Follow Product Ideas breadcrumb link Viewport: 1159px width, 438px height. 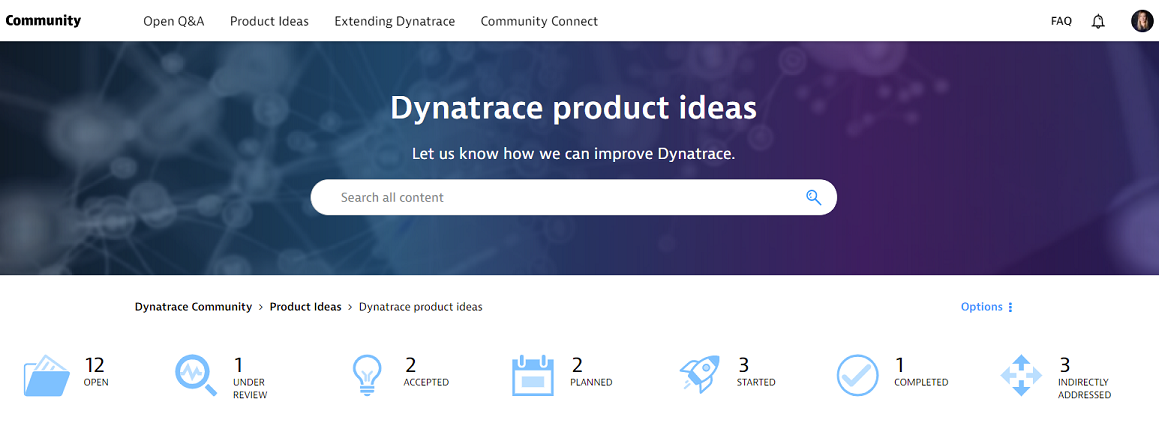click(x=305, y=307)
